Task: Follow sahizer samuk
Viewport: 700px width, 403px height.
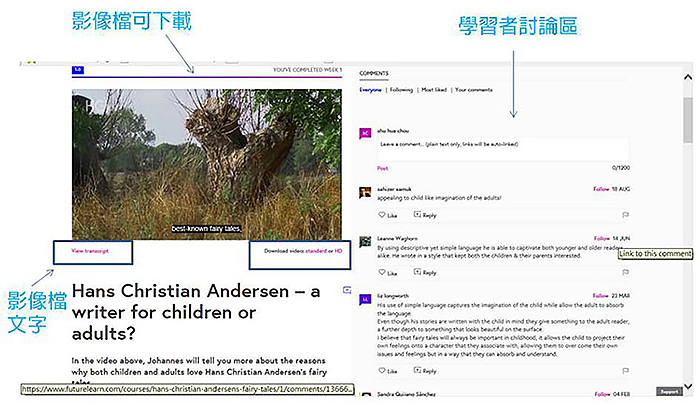Action: coord(601,189)
